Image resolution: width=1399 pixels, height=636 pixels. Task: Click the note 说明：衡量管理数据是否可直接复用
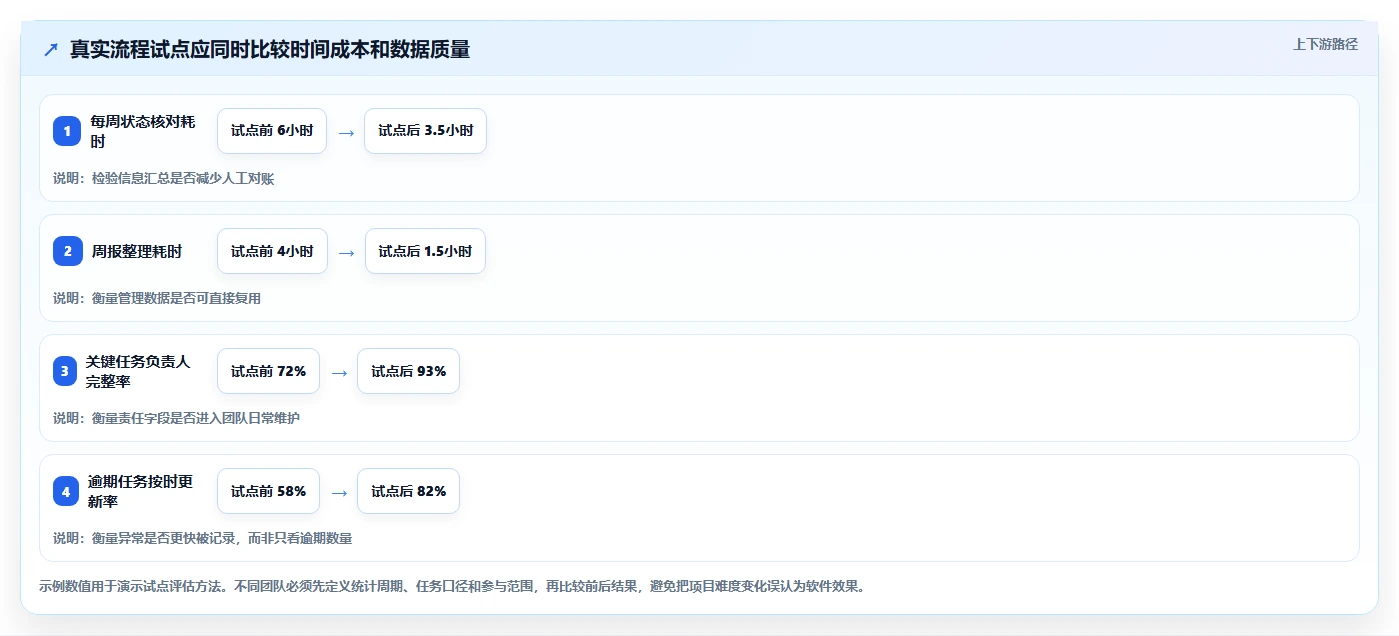click(x=157, y=298)
